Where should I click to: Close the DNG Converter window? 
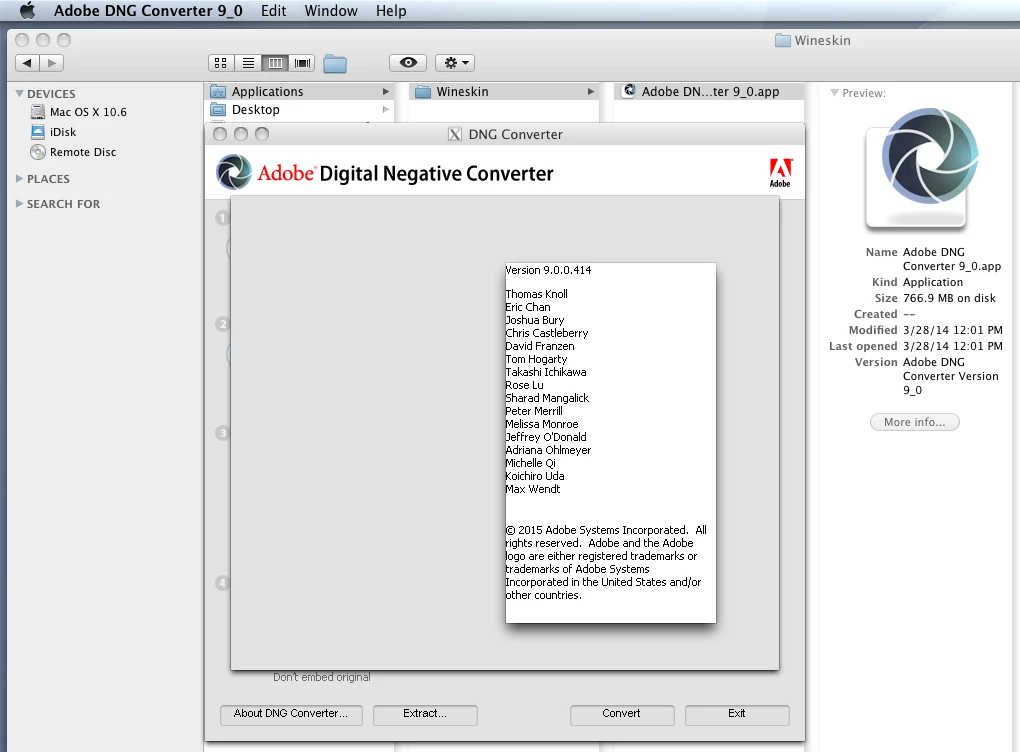220,134
